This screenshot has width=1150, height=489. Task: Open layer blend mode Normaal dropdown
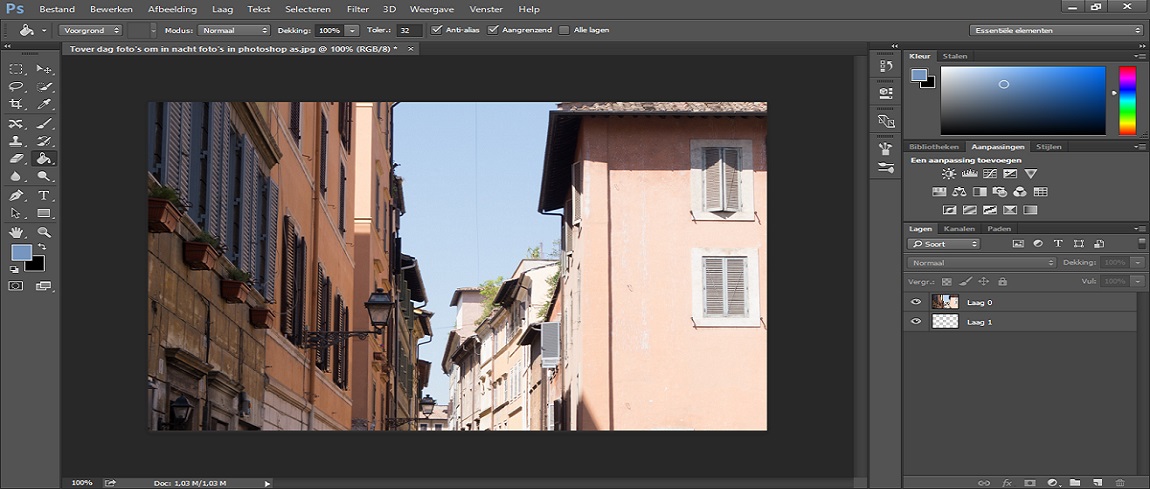point(981,262)
